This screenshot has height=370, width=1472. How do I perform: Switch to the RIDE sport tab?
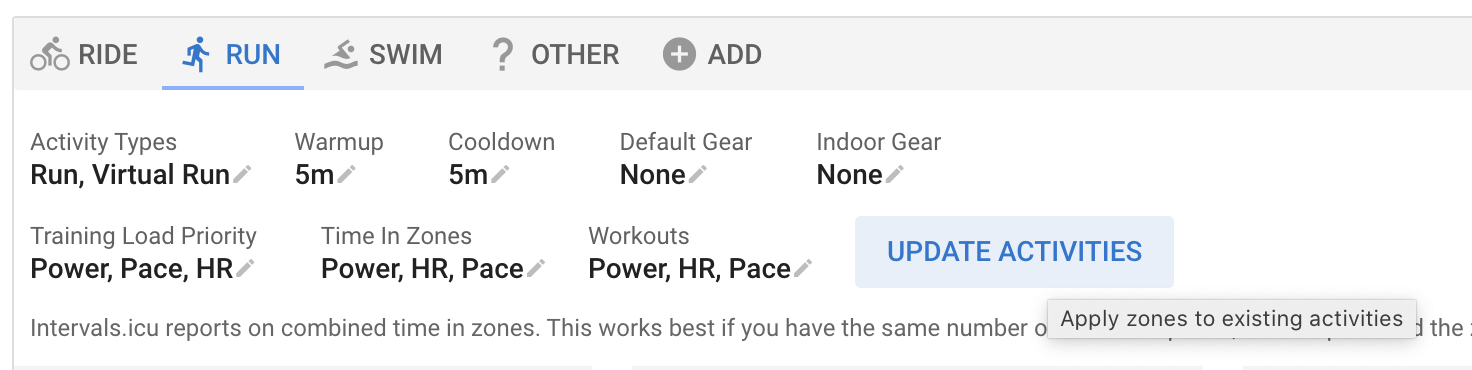pos(84,54)
